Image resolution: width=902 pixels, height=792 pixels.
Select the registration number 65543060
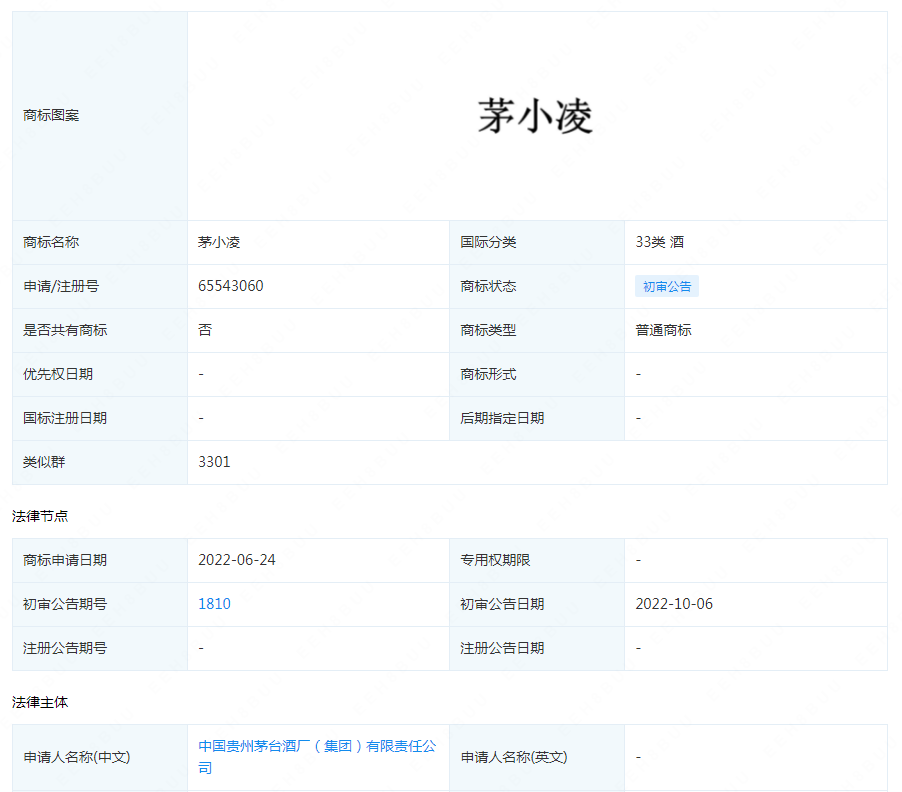[x=231, y=286]
